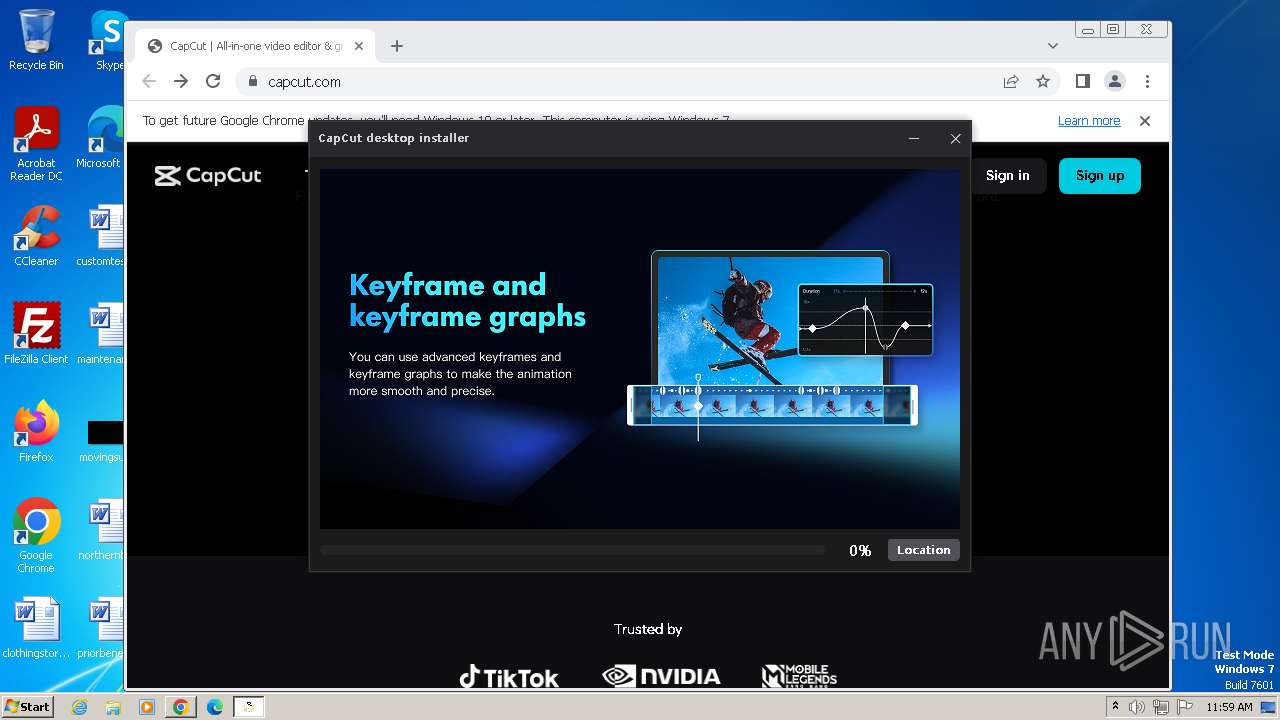The width and height of the screenshot is (1280, 720).
Task: Go forward in Chrome
Action: [x=181, y=82]
